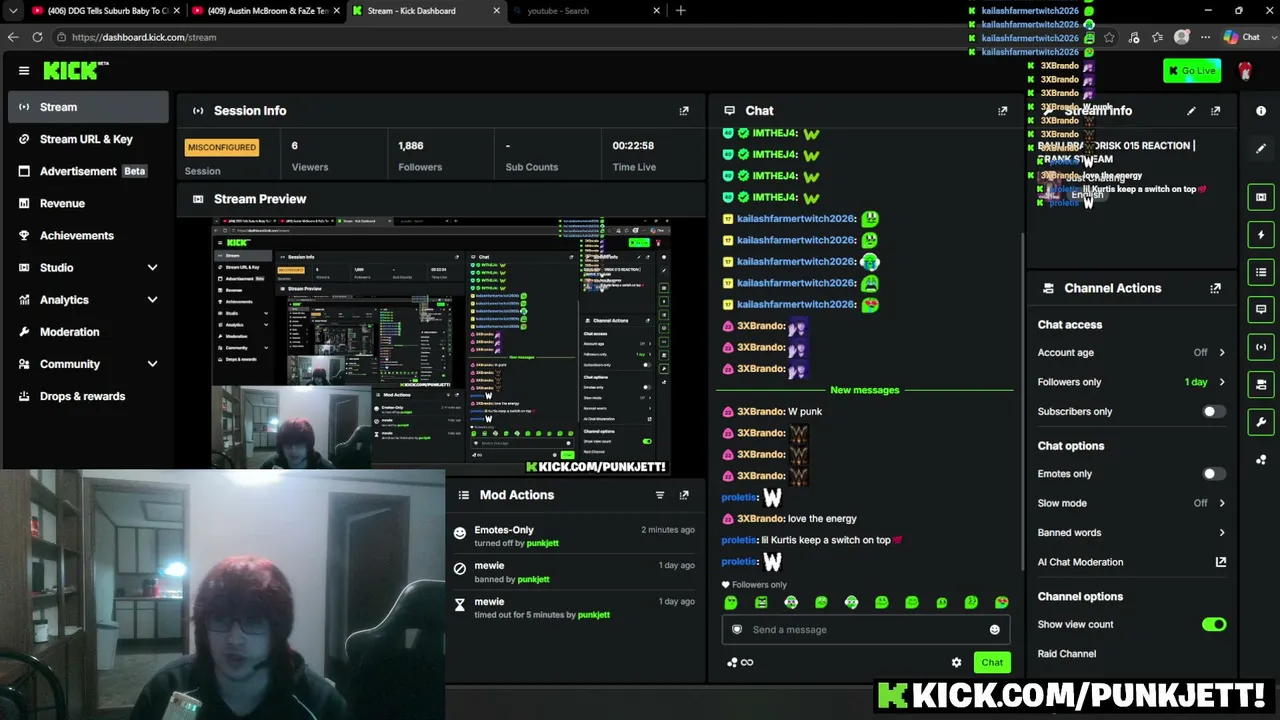
Task: Toggle the broadcast signal widget in right rail
Action: [x=1261, y=347]
